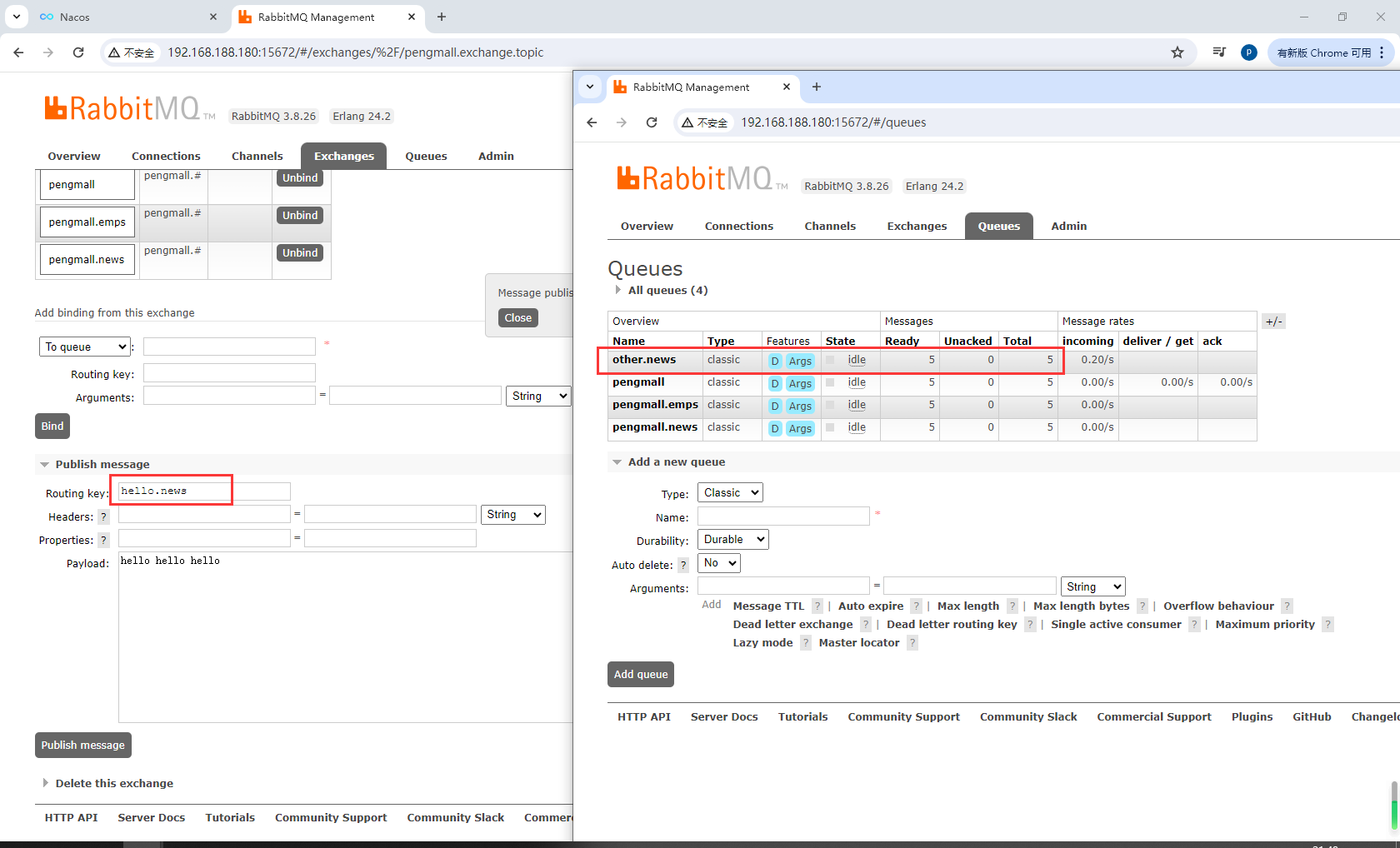Add Dead letter exchange argument
1400x848 pixels.
click(x=792, y=625)
